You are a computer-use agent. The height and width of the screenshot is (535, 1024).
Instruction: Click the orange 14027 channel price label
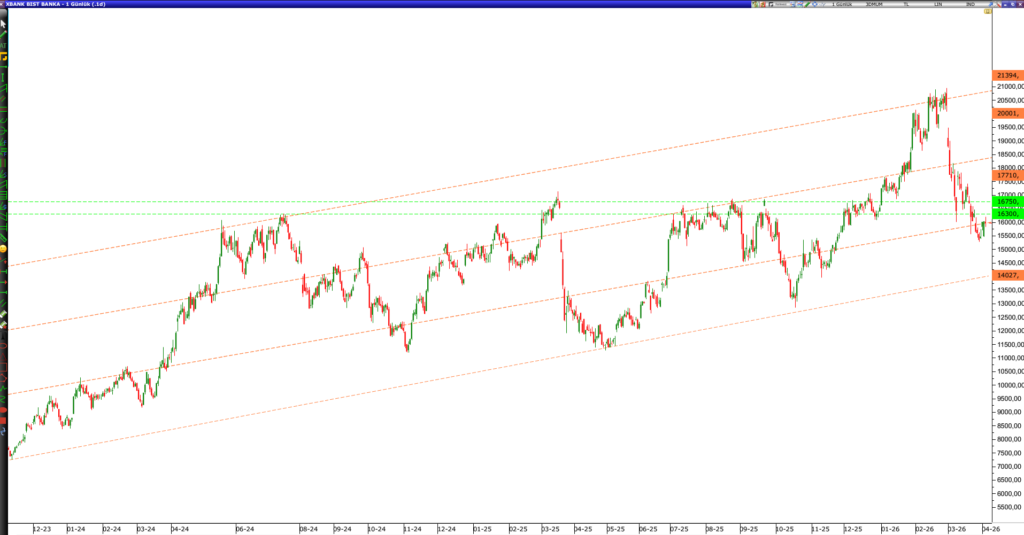pyautogui.click(x=1007, y=275)
